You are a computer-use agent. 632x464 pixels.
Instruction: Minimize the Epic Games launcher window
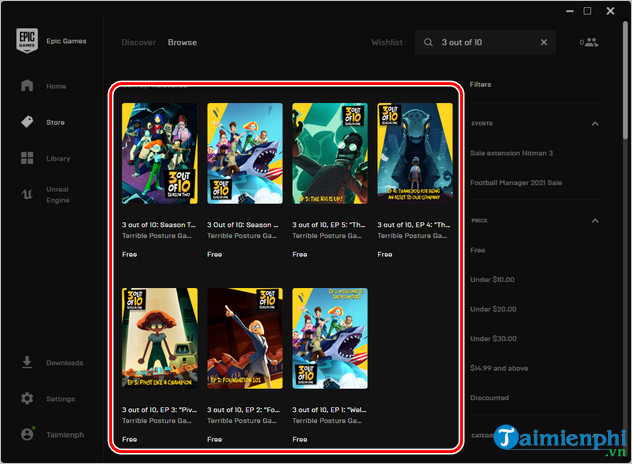(570, 11)
